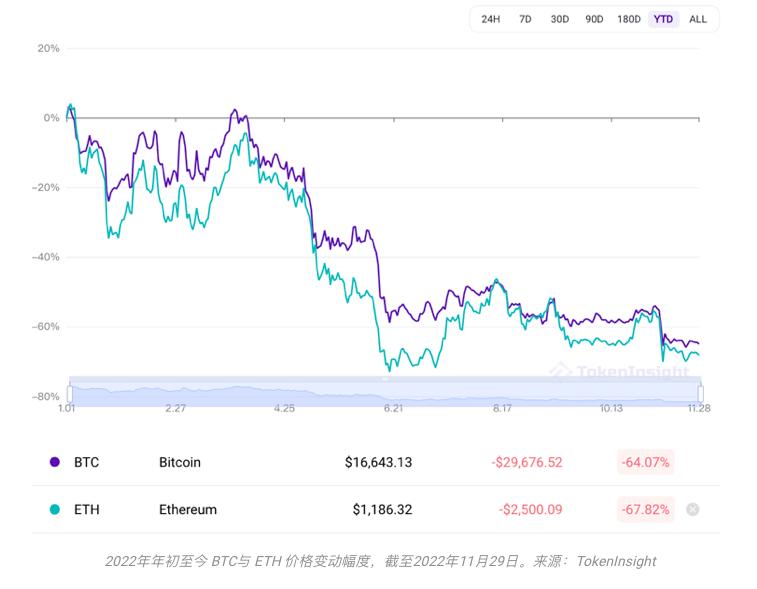Click the ETH -67.82% change badge
Viewport: 757px width, 589px height.
(645, 509)
